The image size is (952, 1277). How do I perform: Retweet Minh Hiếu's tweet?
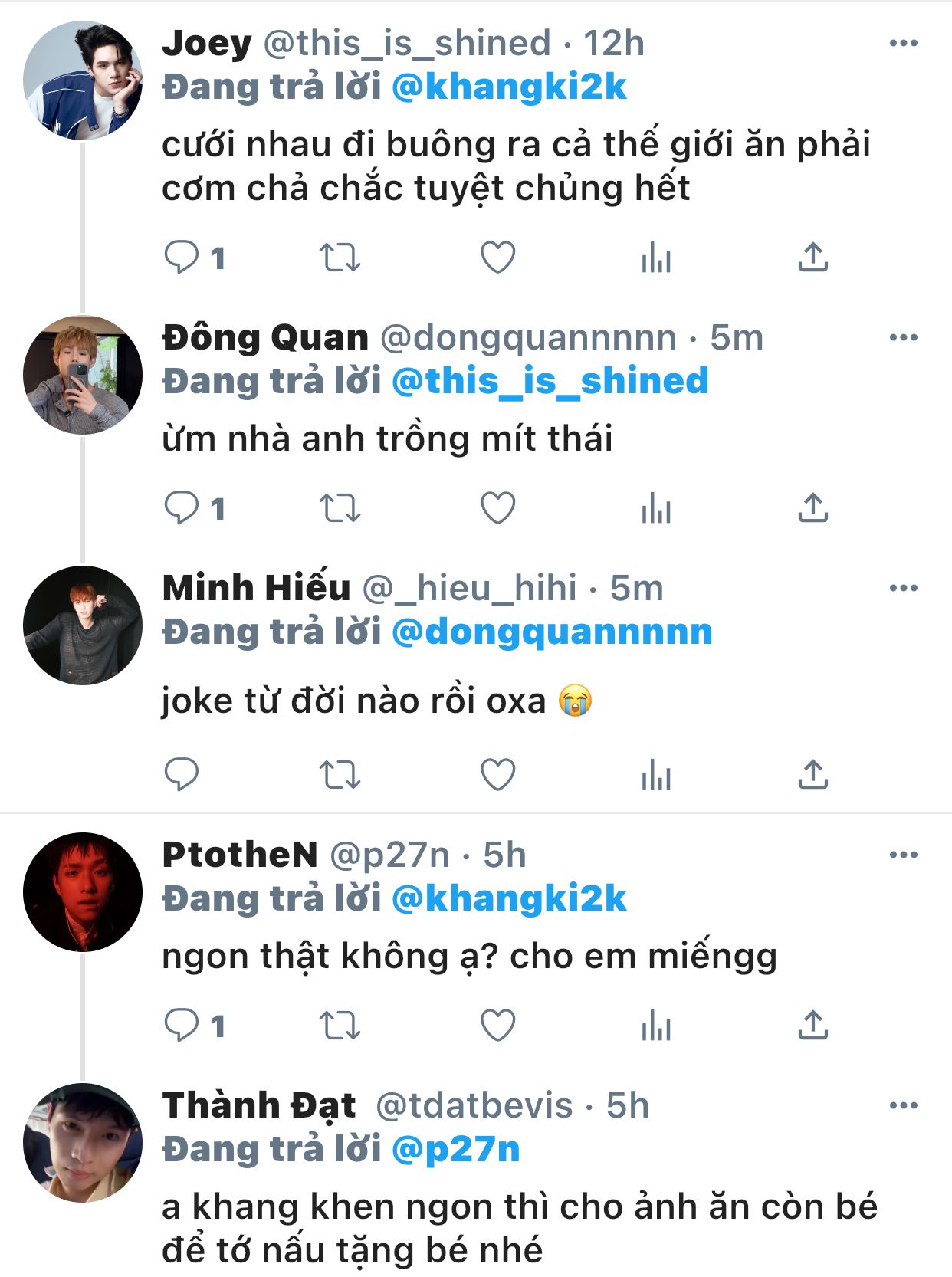(x=340, y=774)
